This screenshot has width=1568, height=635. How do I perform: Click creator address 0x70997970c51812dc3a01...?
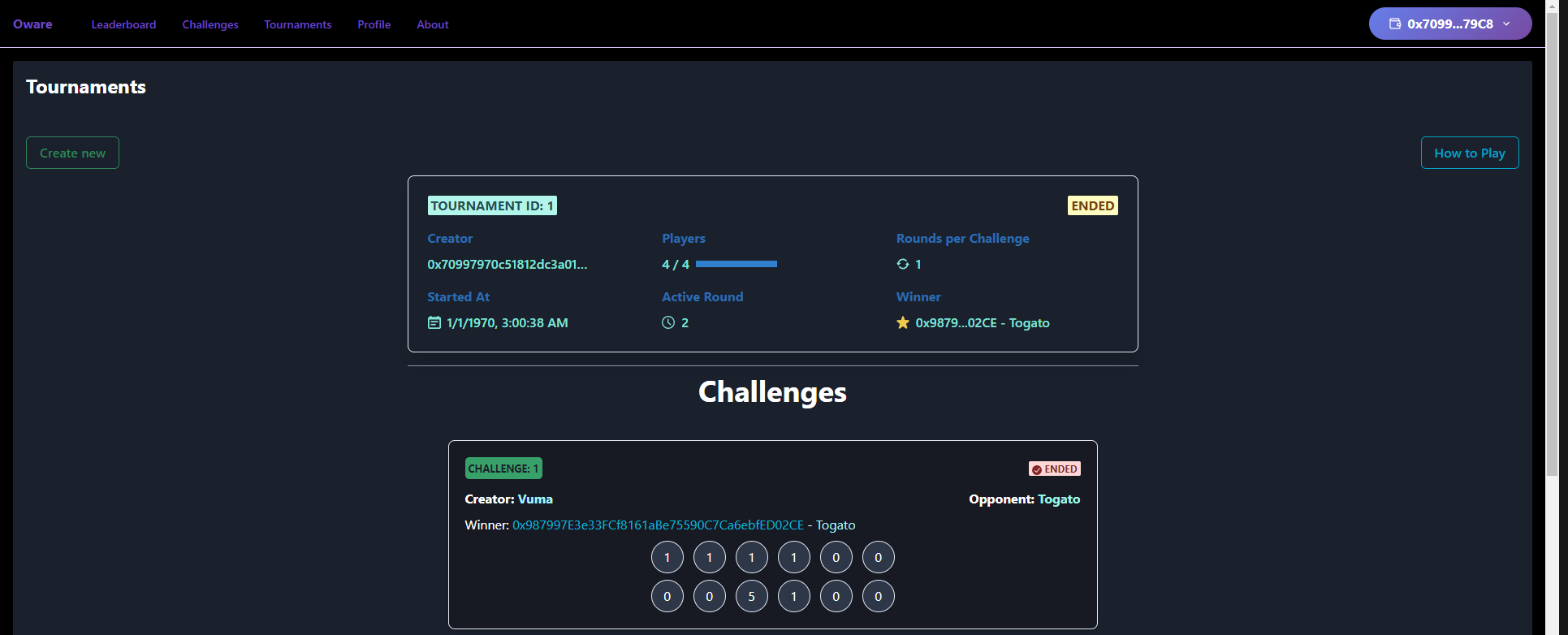[x=508, y=264]
